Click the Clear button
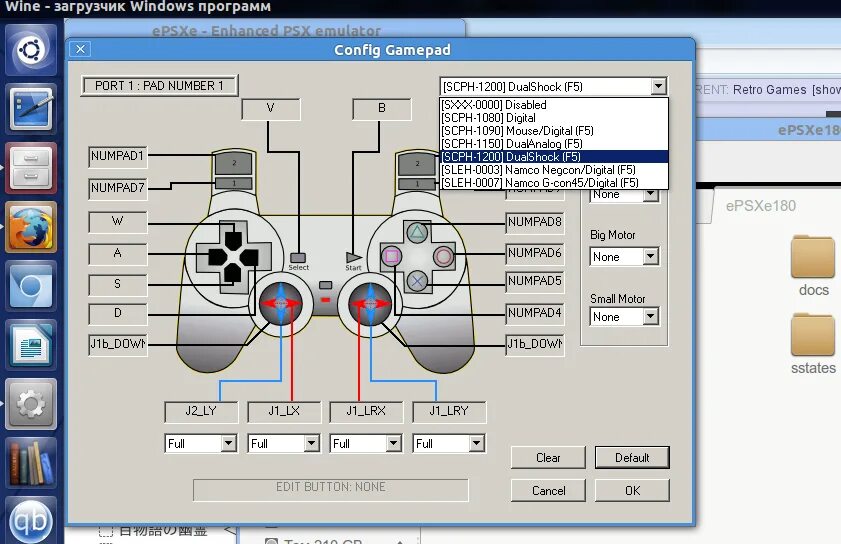This screenshot has width=841, height=544. click(x=548, y=458)
